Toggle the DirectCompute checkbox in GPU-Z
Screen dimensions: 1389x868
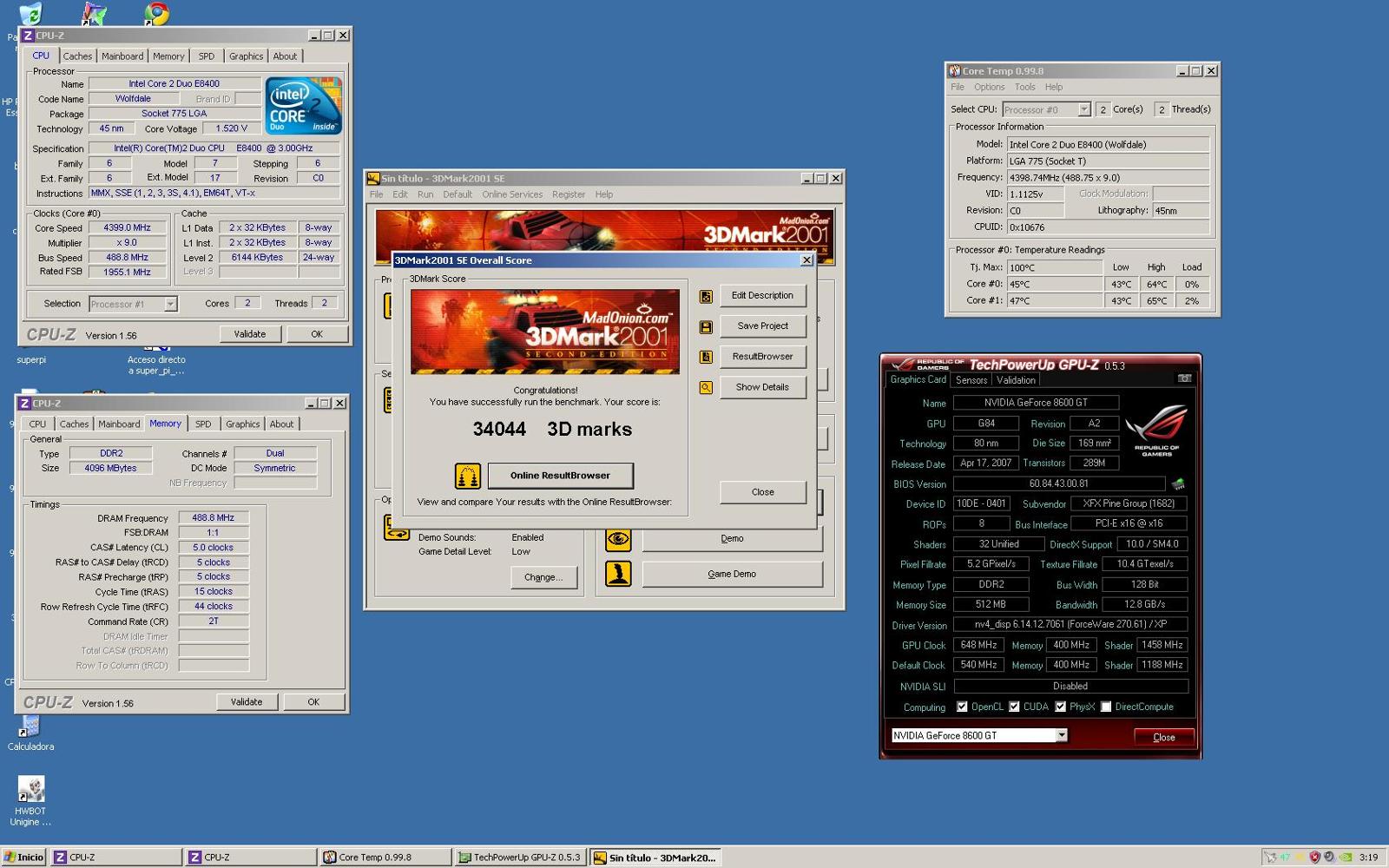click(1106, 707)
